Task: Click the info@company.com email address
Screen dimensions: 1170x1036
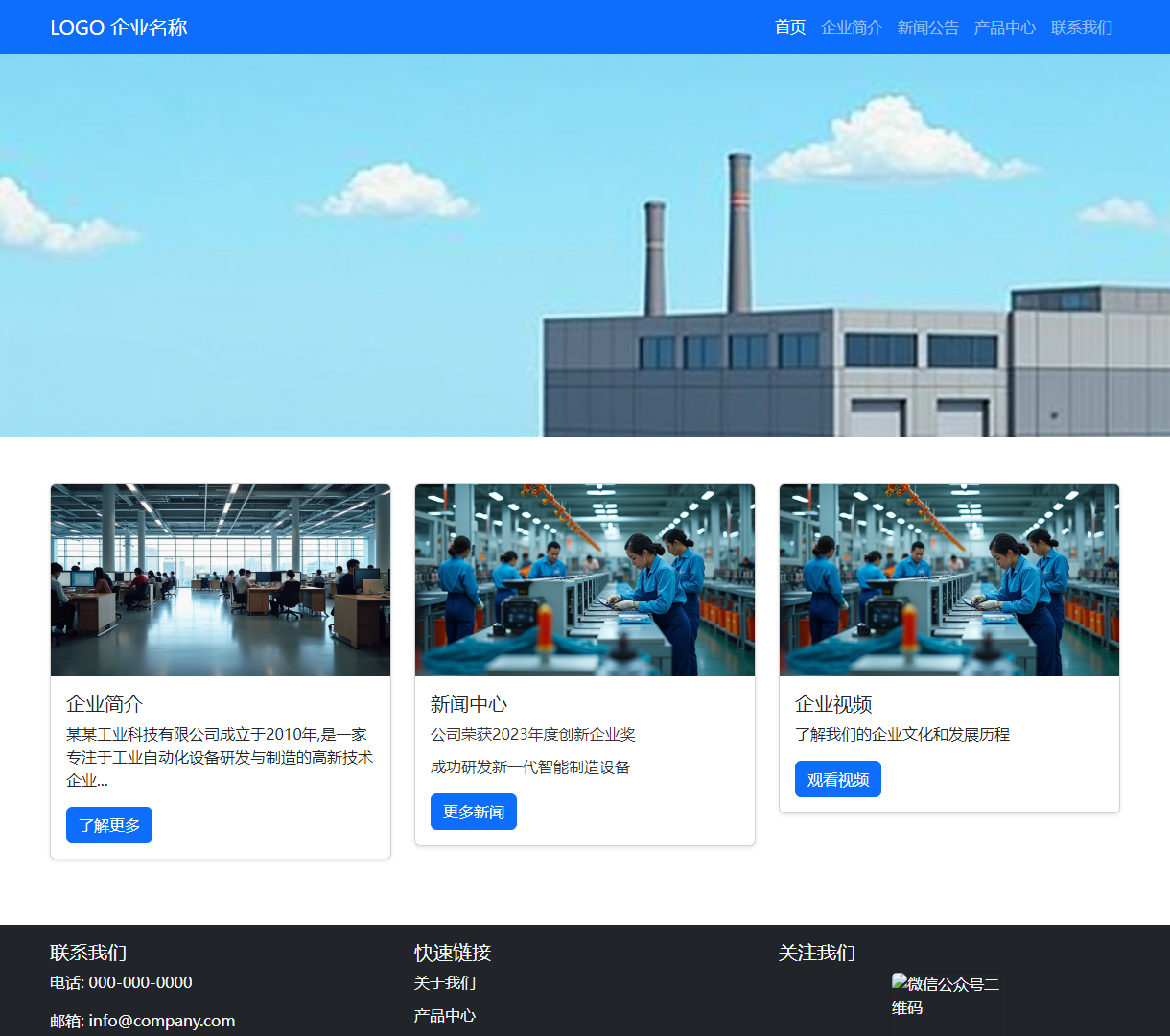Action: pyautogui.click(x=161, y=1021)
